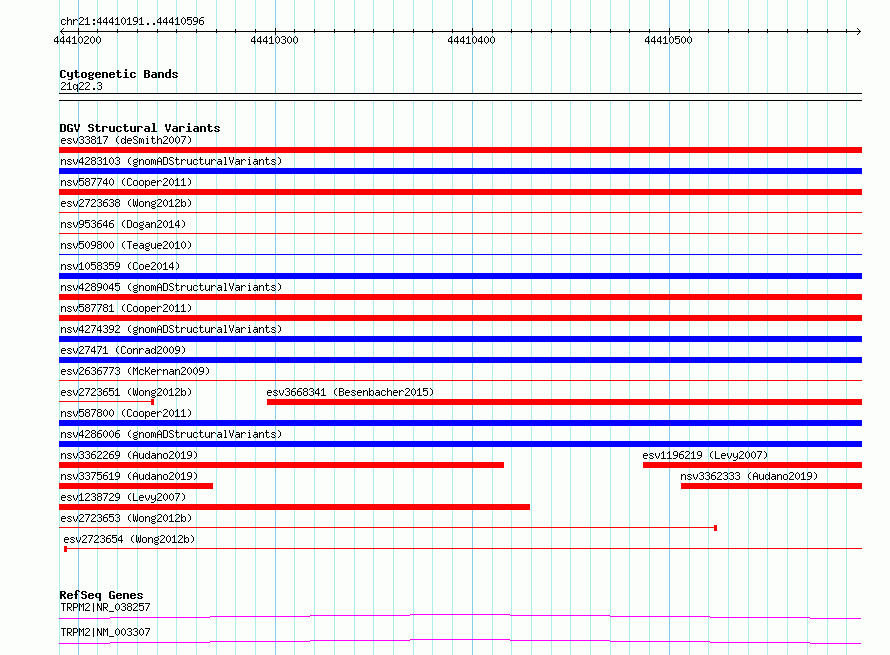This screenshot has height=655, width=890.
Task: Open variant nsv509800 (Teague2010)
Action: coord(126,245)
